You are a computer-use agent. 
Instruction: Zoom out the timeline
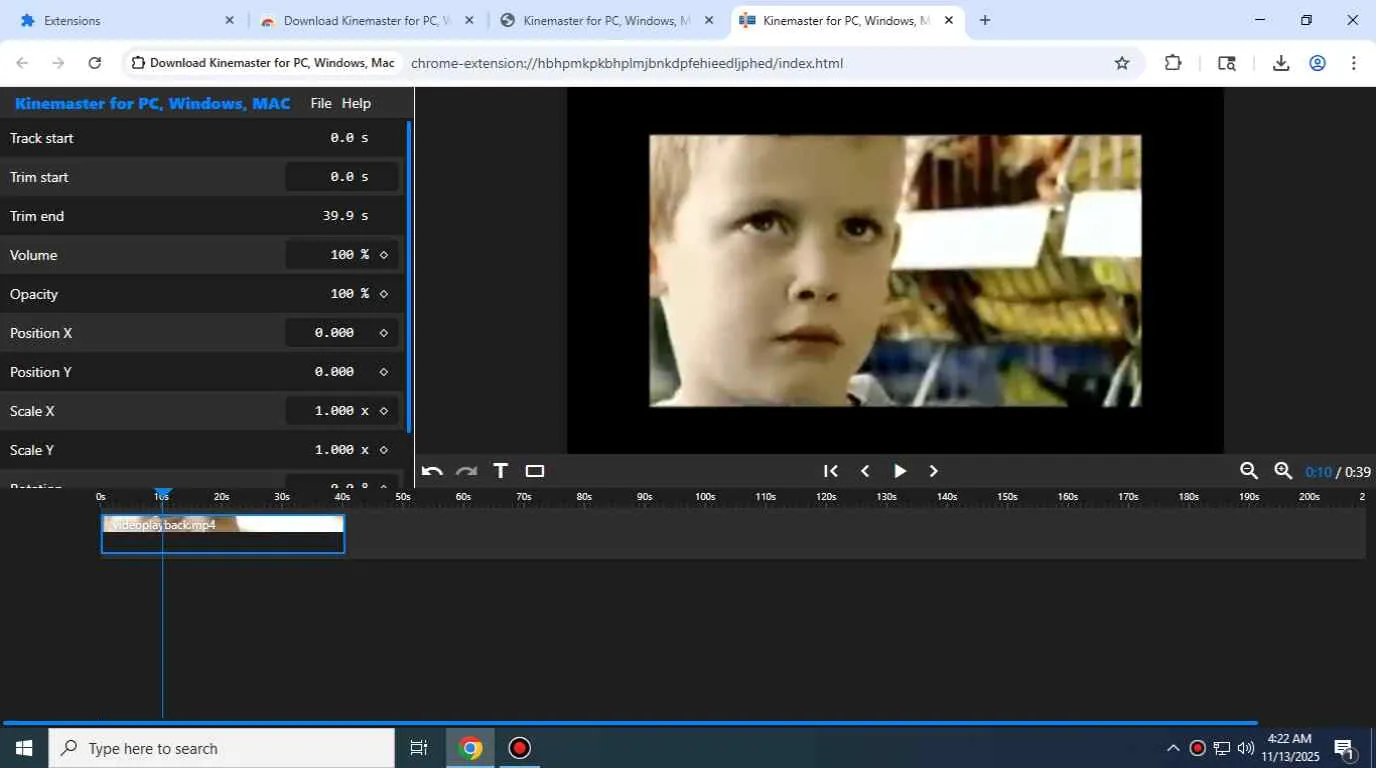click(1249, 471)
